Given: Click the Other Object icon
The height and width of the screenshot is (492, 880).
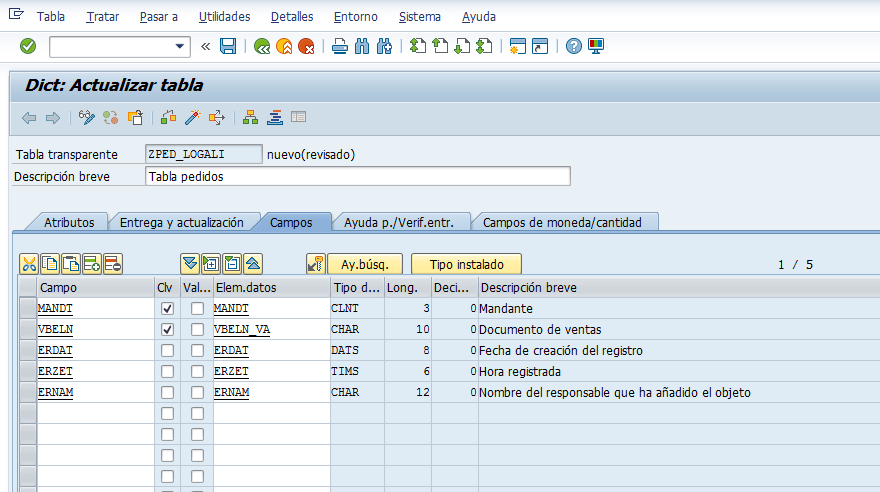Looking at the screenshot, I should point(135,117).
